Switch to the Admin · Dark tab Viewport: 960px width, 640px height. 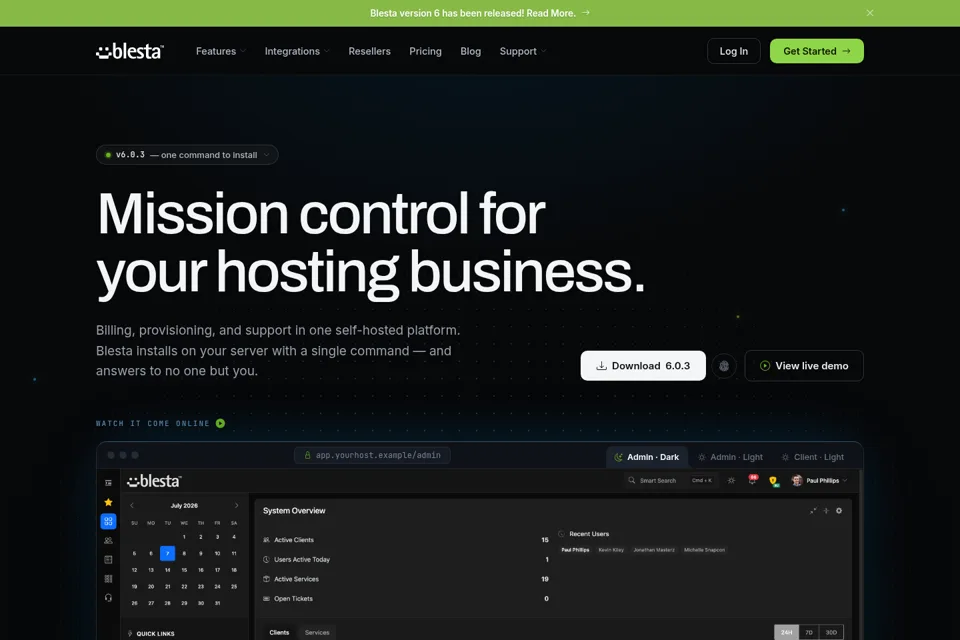point(647,457)
